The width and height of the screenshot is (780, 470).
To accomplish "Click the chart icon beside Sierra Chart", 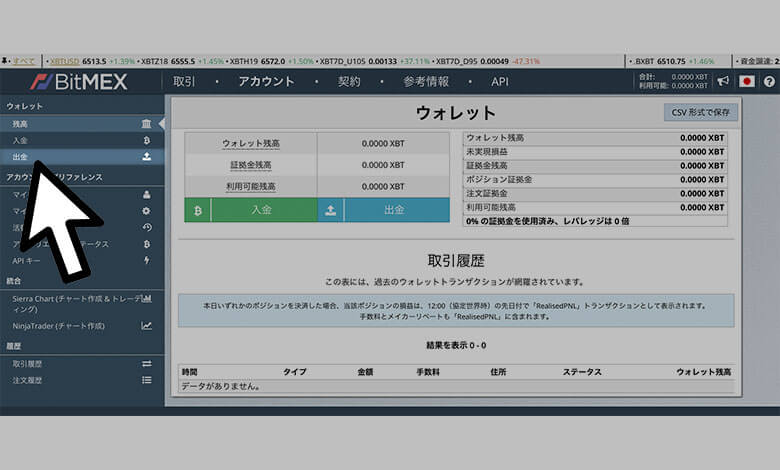I will [146, 299].
